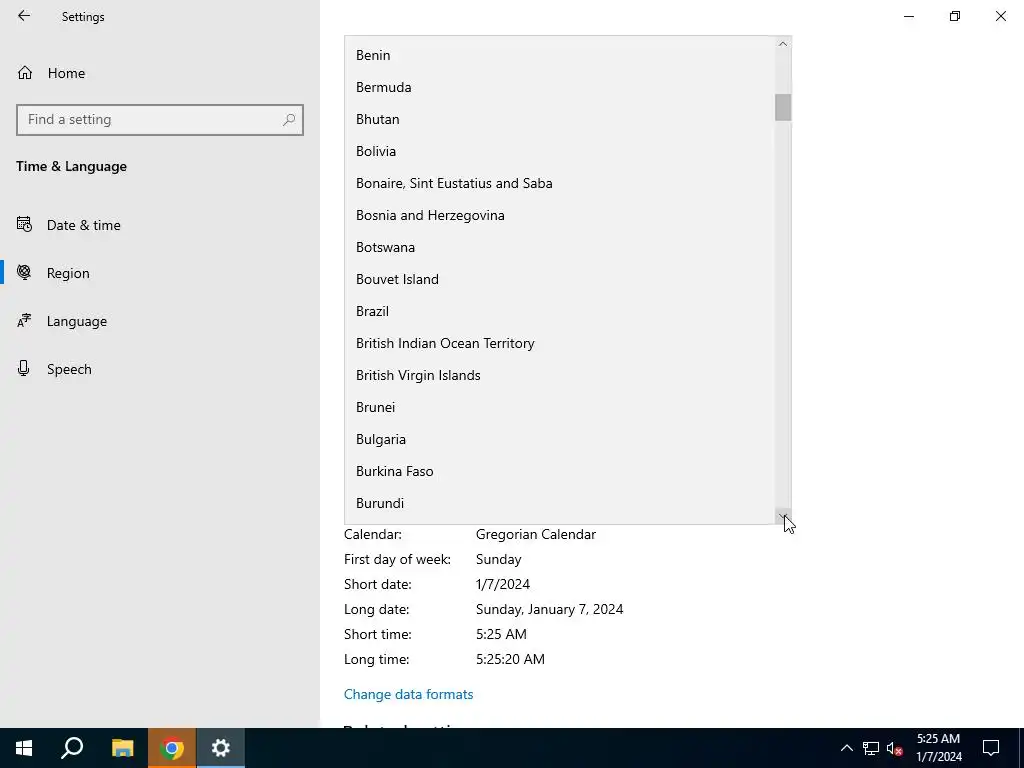Click the Language character icon
Image resolution: width=1024 pixels, height=768 pixels.
pos(24,321)
